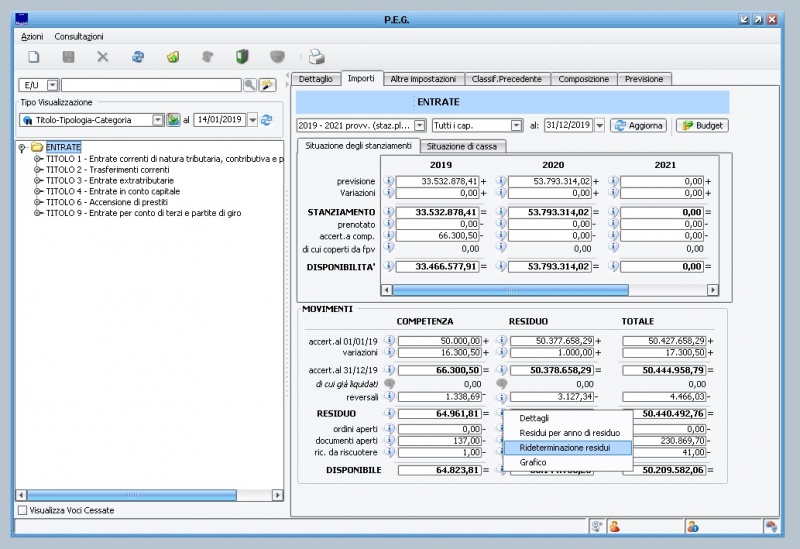This screenshot has height=549, width=800.
Task: Click the blue refresh icon in main toolbar
Action: point(138,57)
